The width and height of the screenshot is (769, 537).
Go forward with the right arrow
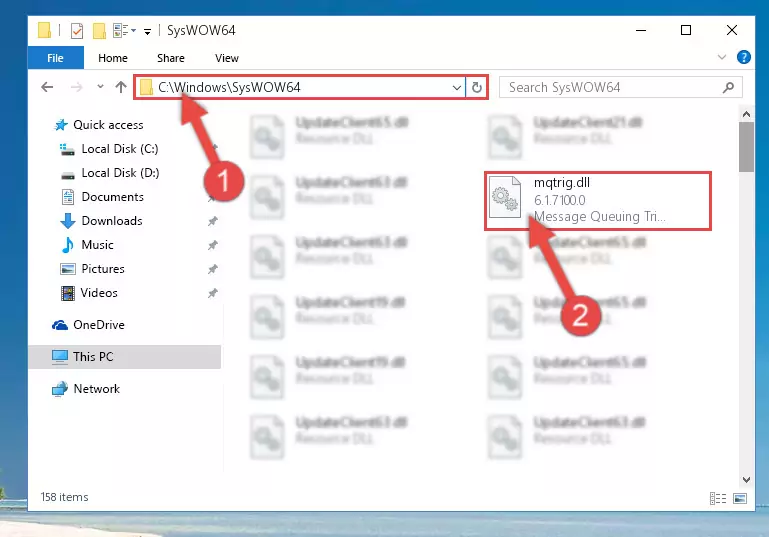pos(77,87)
